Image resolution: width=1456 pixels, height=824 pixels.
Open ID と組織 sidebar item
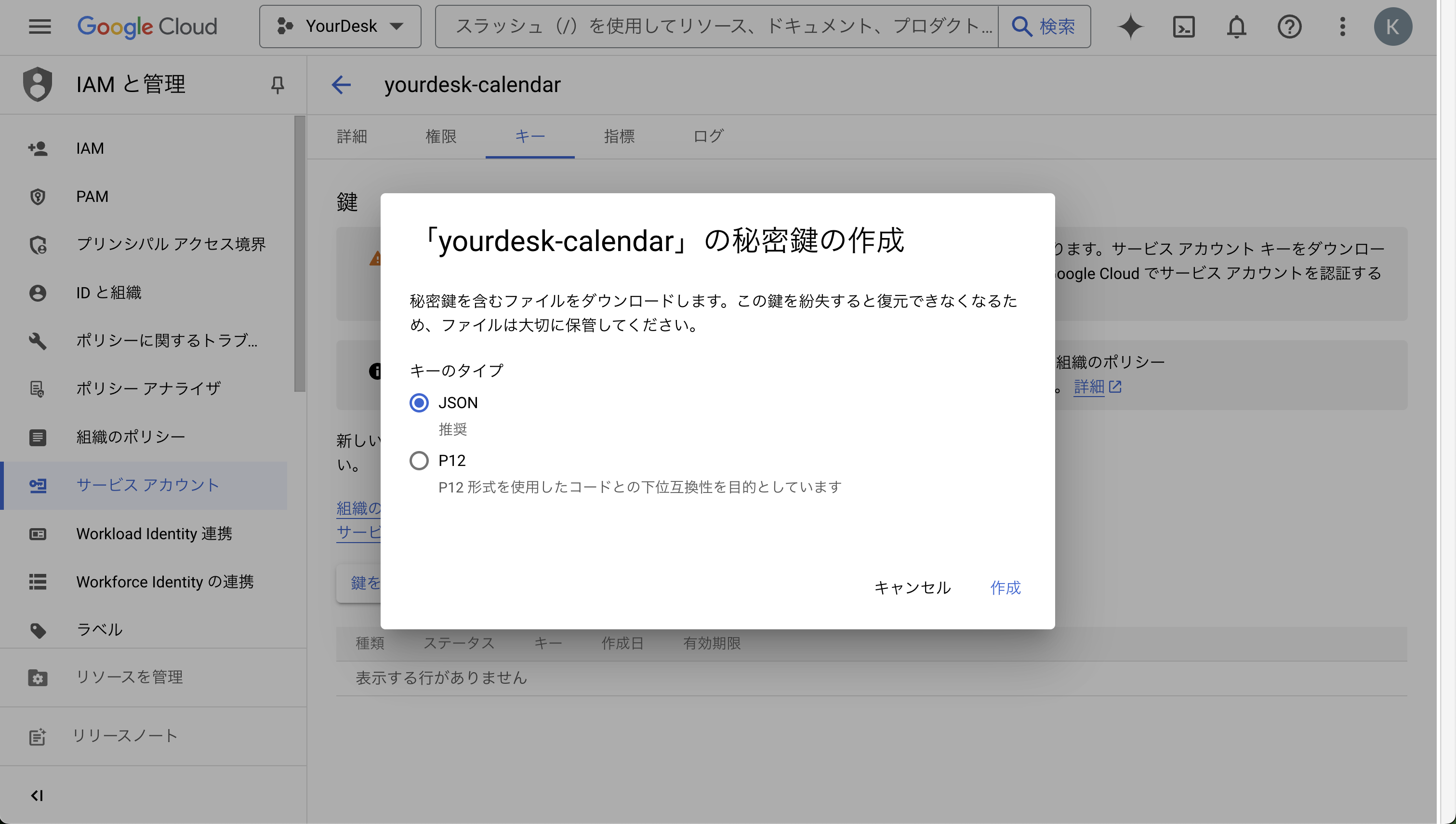pyautogui.click(x=144, y=292)
